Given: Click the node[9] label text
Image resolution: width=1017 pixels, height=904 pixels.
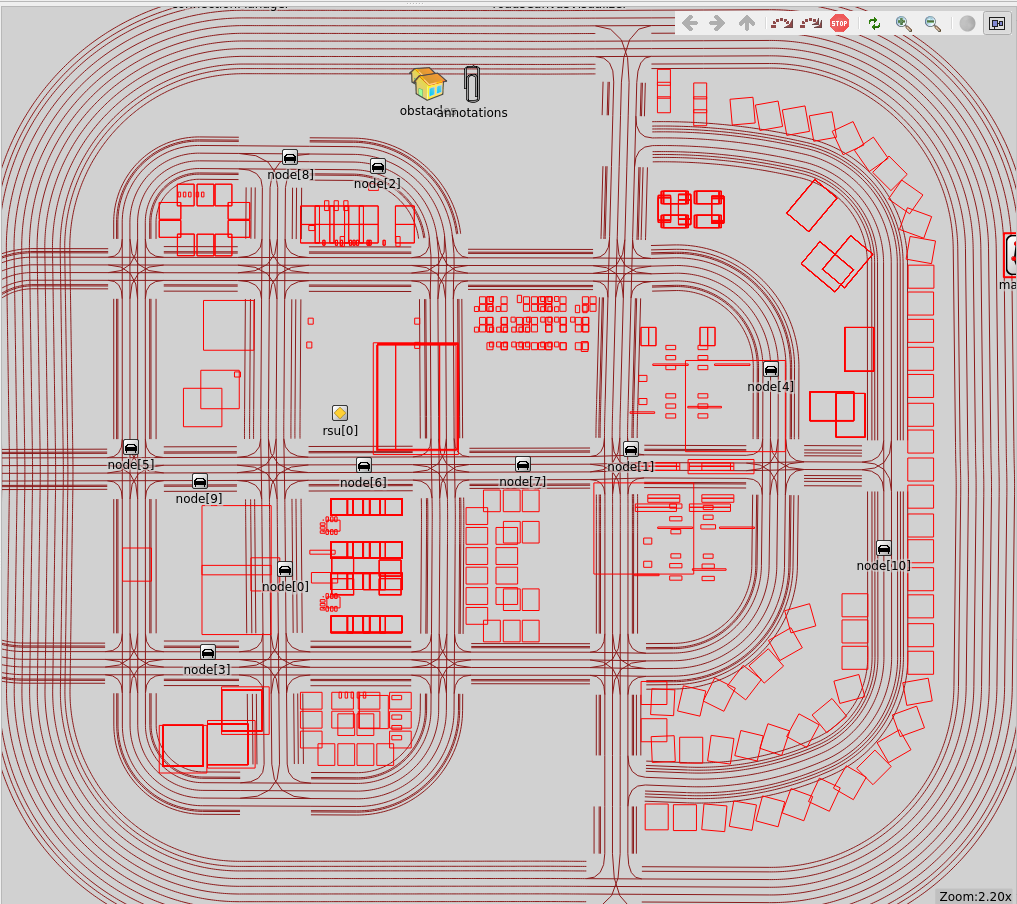Looking at the screenshot, I should [x=199, y=498].
